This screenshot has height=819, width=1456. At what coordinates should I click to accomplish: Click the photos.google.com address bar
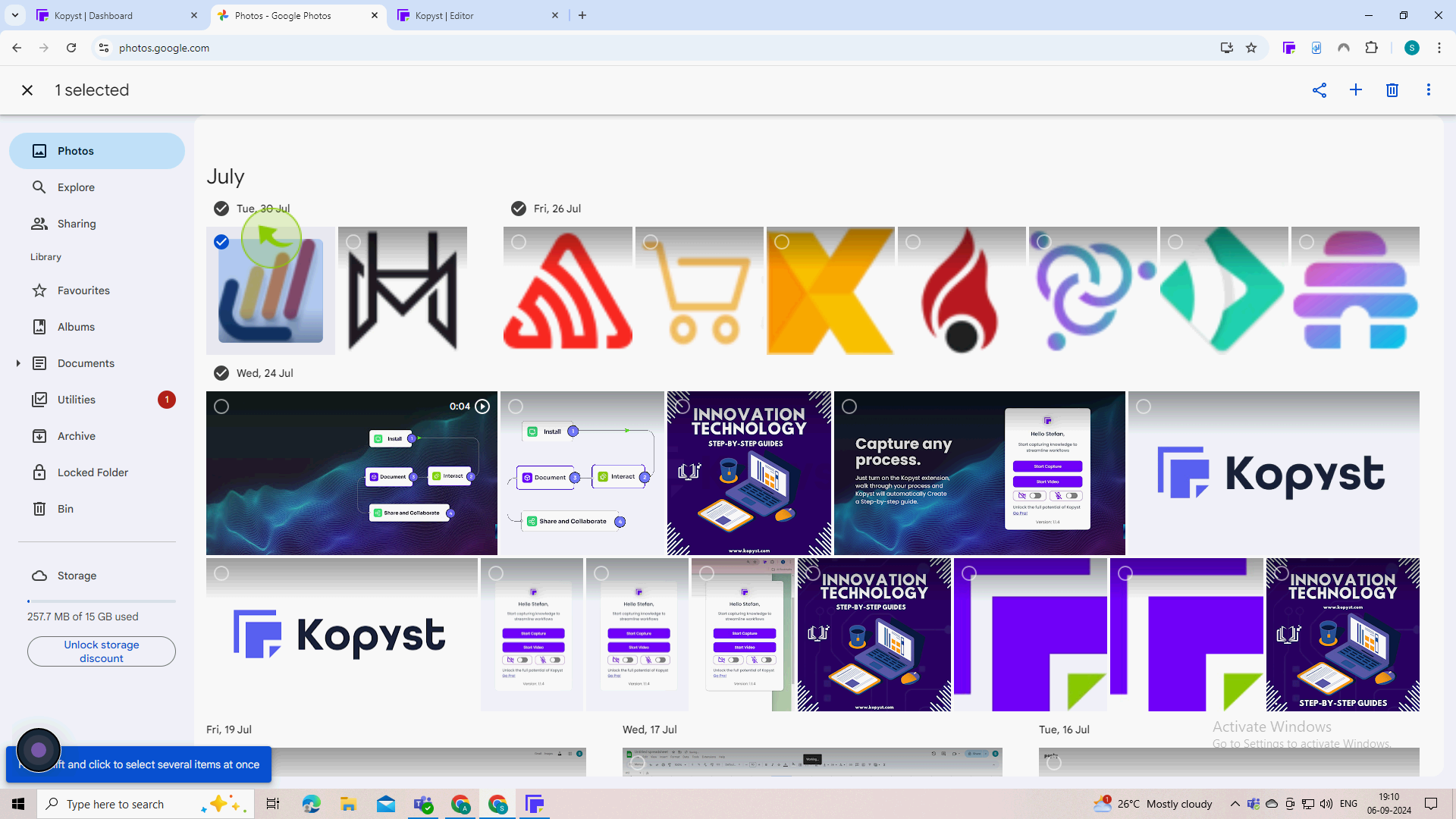pos(660,48)
